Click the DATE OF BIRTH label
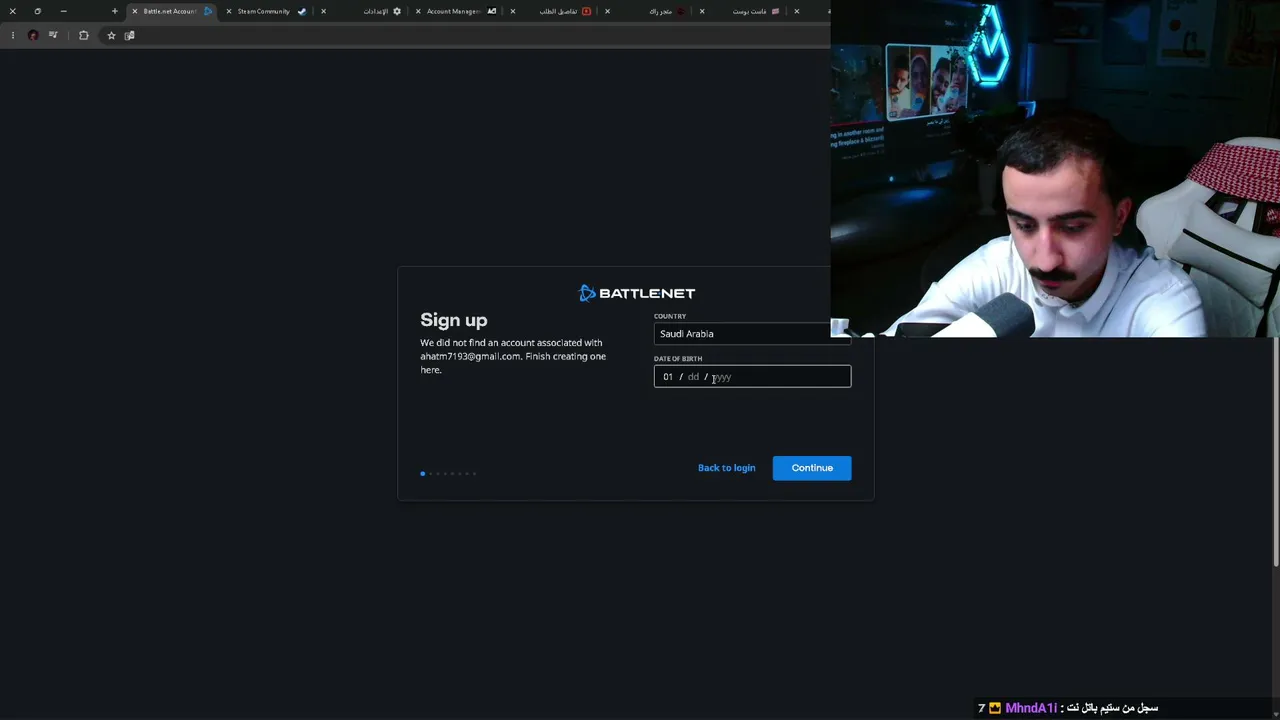The image size is (1280, 720). (x=678, y=358)
